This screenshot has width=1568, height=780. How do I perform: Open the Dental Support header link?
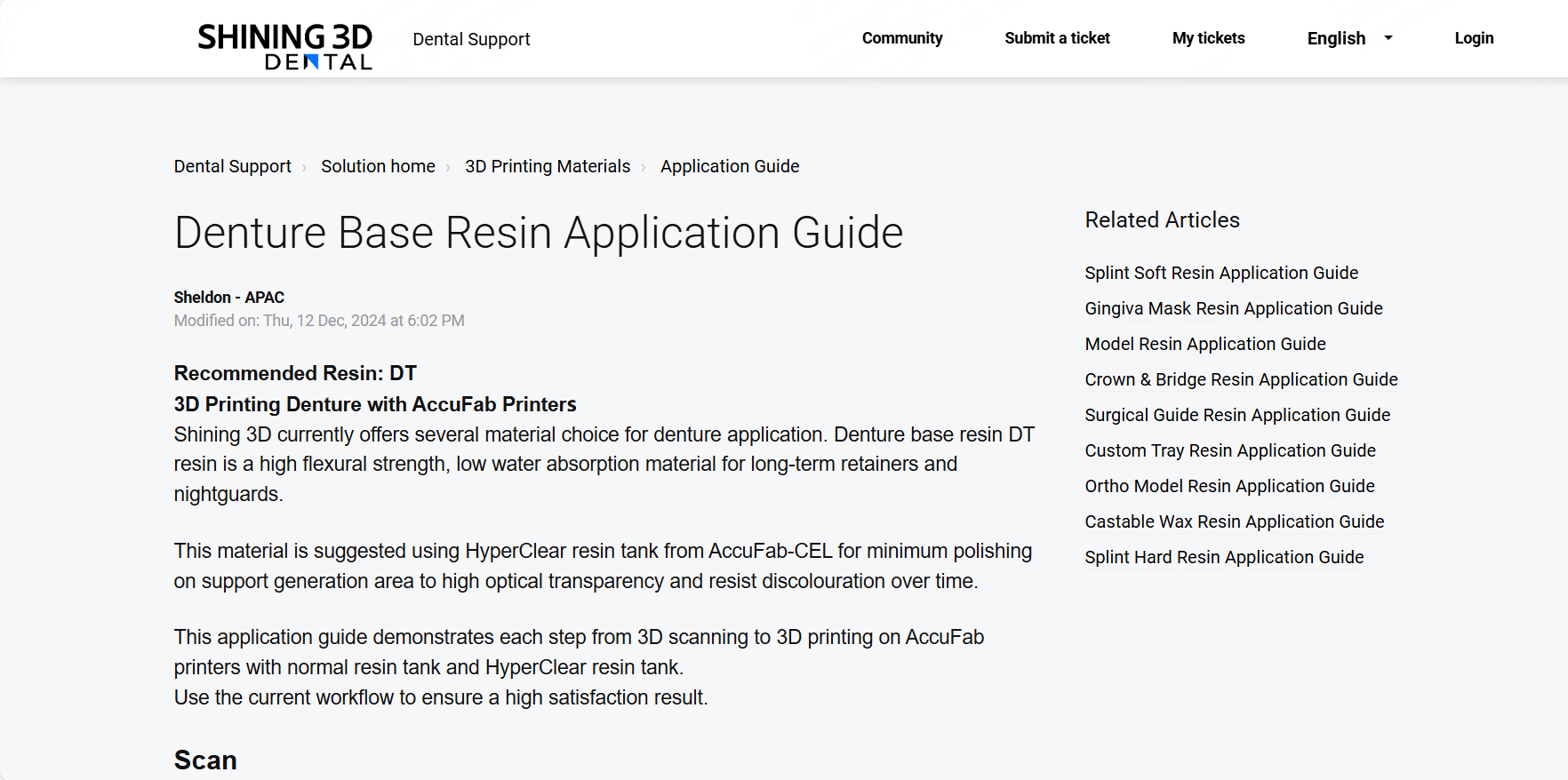(x=471, y=39)
